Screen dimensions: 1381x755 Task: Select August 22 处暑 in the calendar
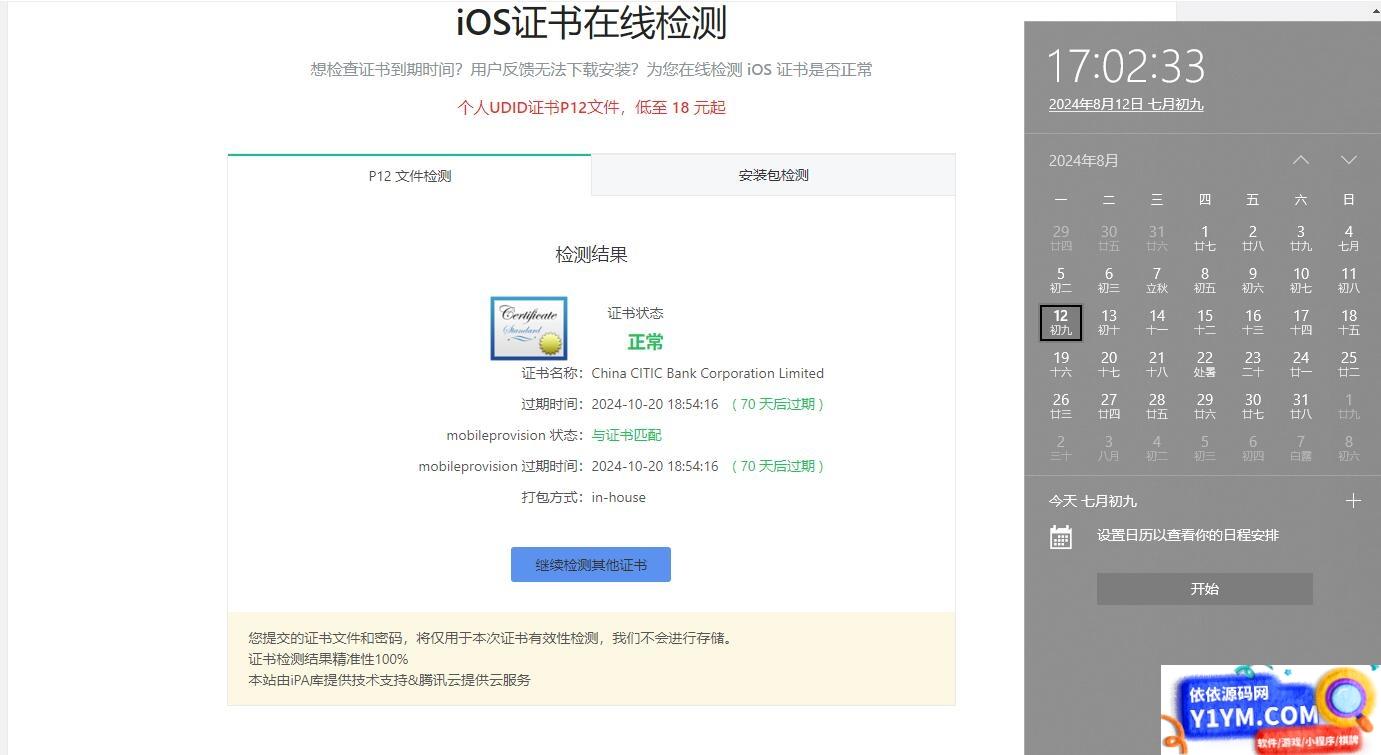[x=1204, y=364]
